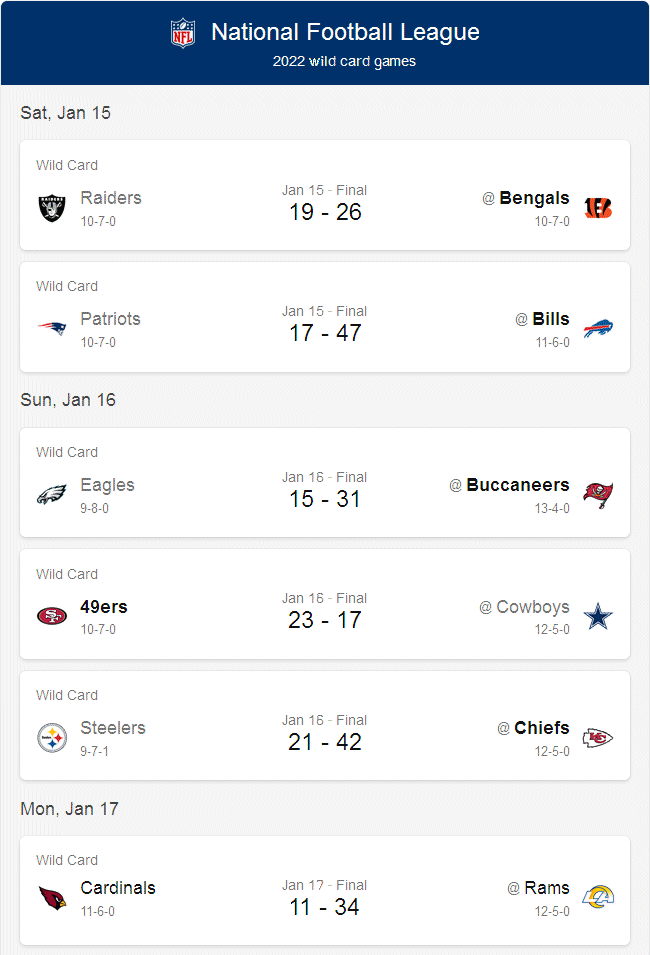Viewport: 650px width, 955px height.
Task: Select the Steelers logo
Action: [52, 735]
